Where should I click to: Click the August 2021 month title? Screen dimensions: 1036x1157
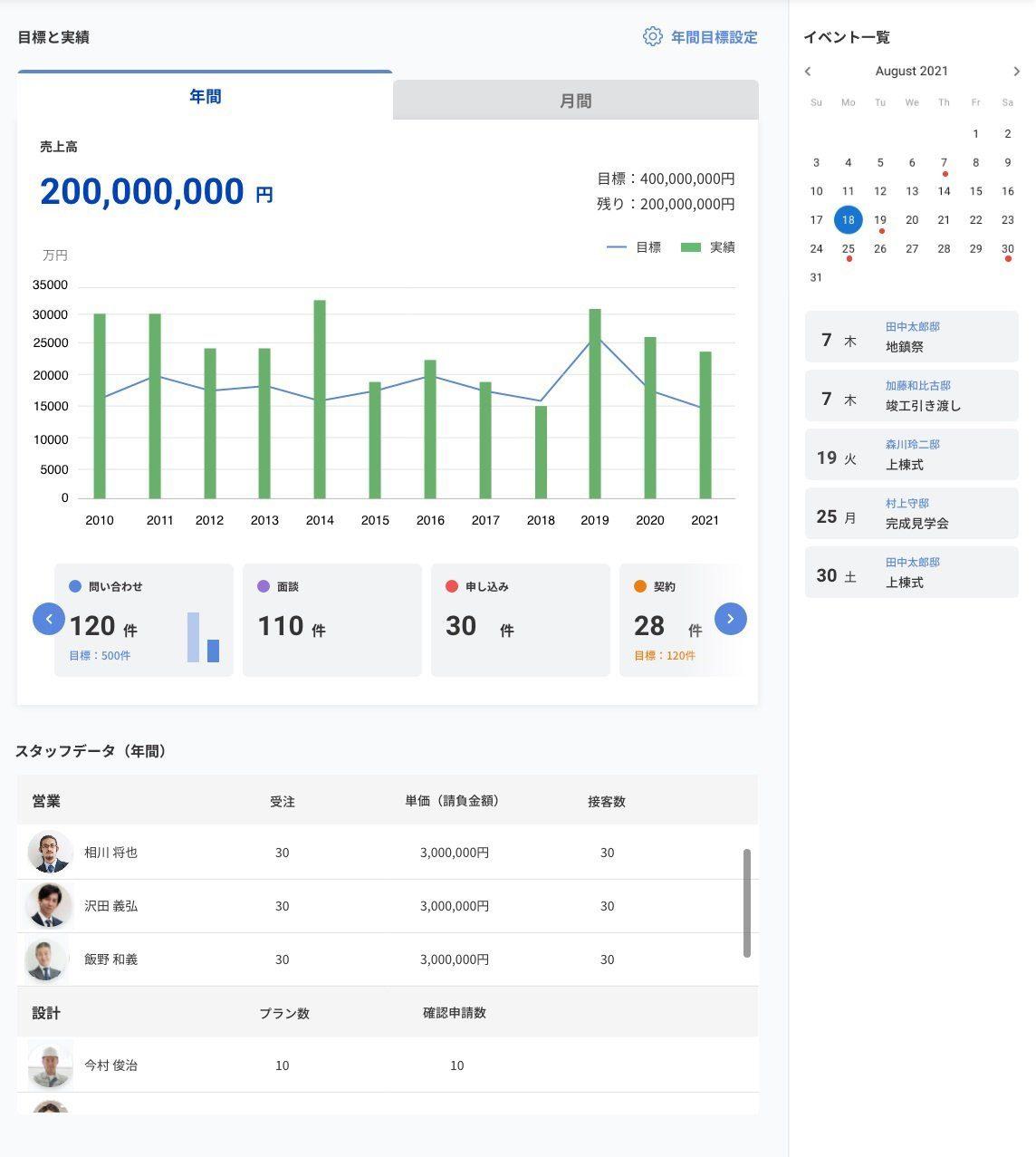pyautogui.click(x=912, y=71)
